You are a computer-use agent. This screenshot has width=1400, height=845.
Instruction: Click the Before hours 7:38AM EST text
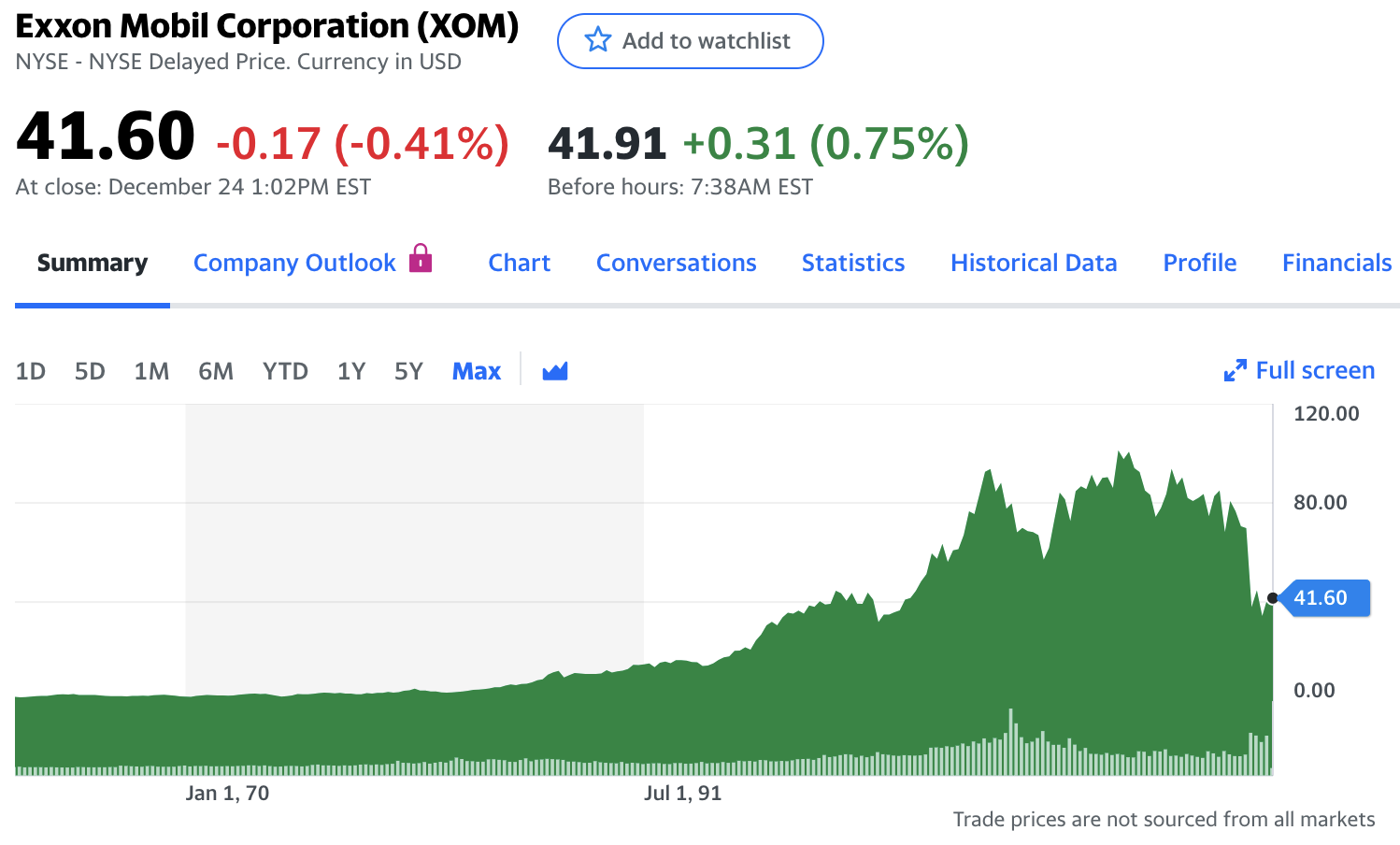(680, 187)
